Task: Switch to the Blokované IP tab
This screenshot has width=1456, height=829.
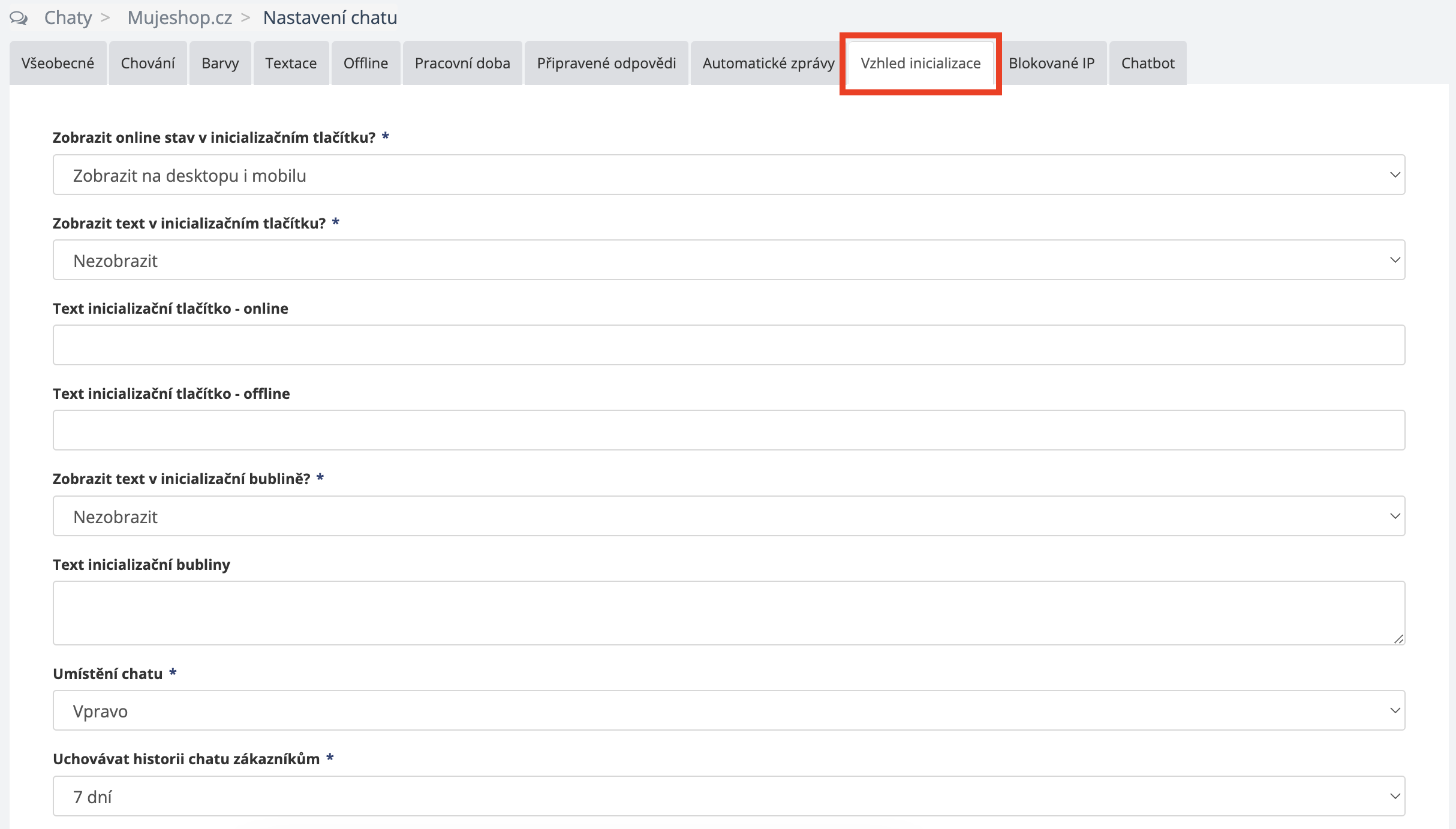Action: tap(1051, 63)
